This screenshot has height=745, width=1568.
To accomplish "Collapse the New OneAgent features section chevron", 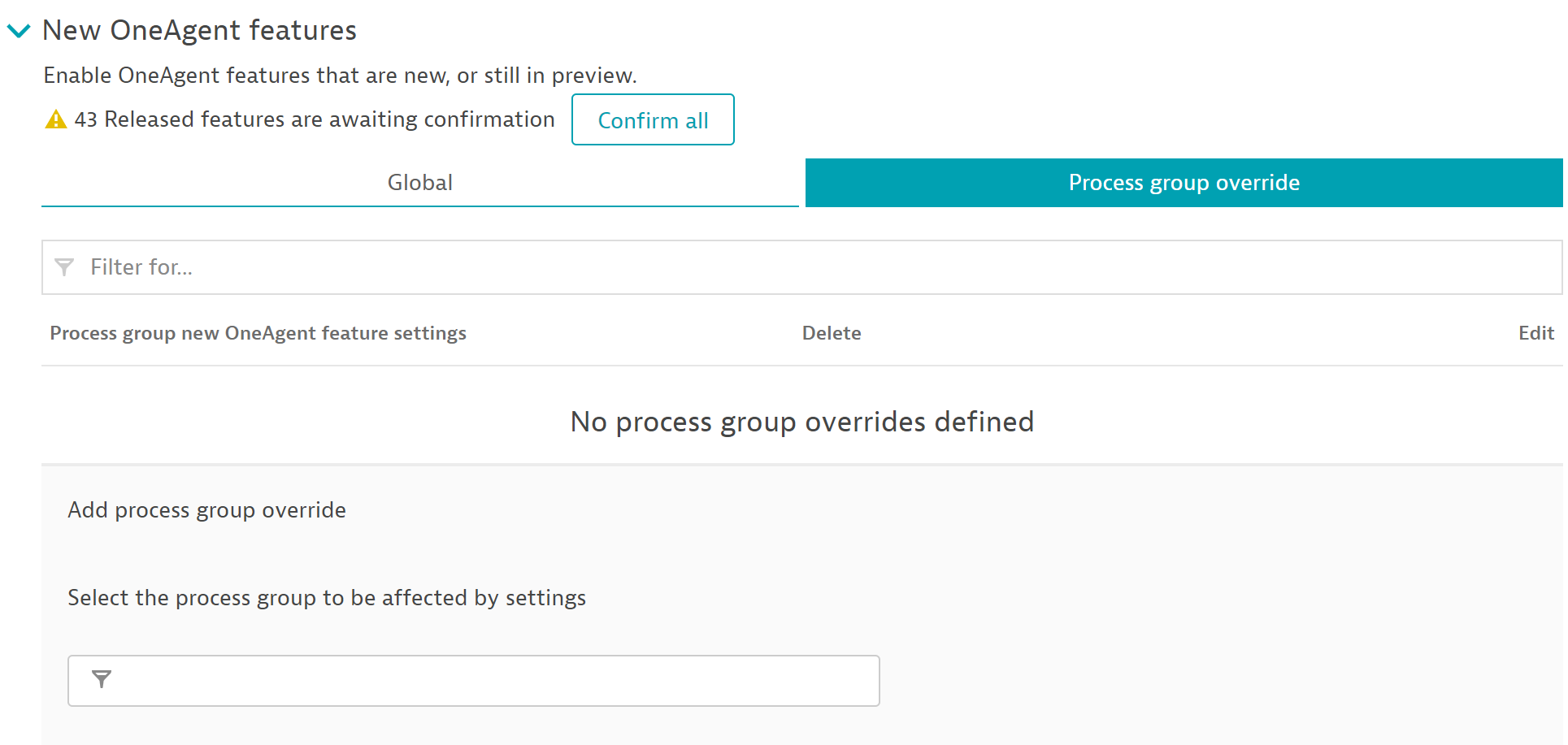I will click(19, 31).
